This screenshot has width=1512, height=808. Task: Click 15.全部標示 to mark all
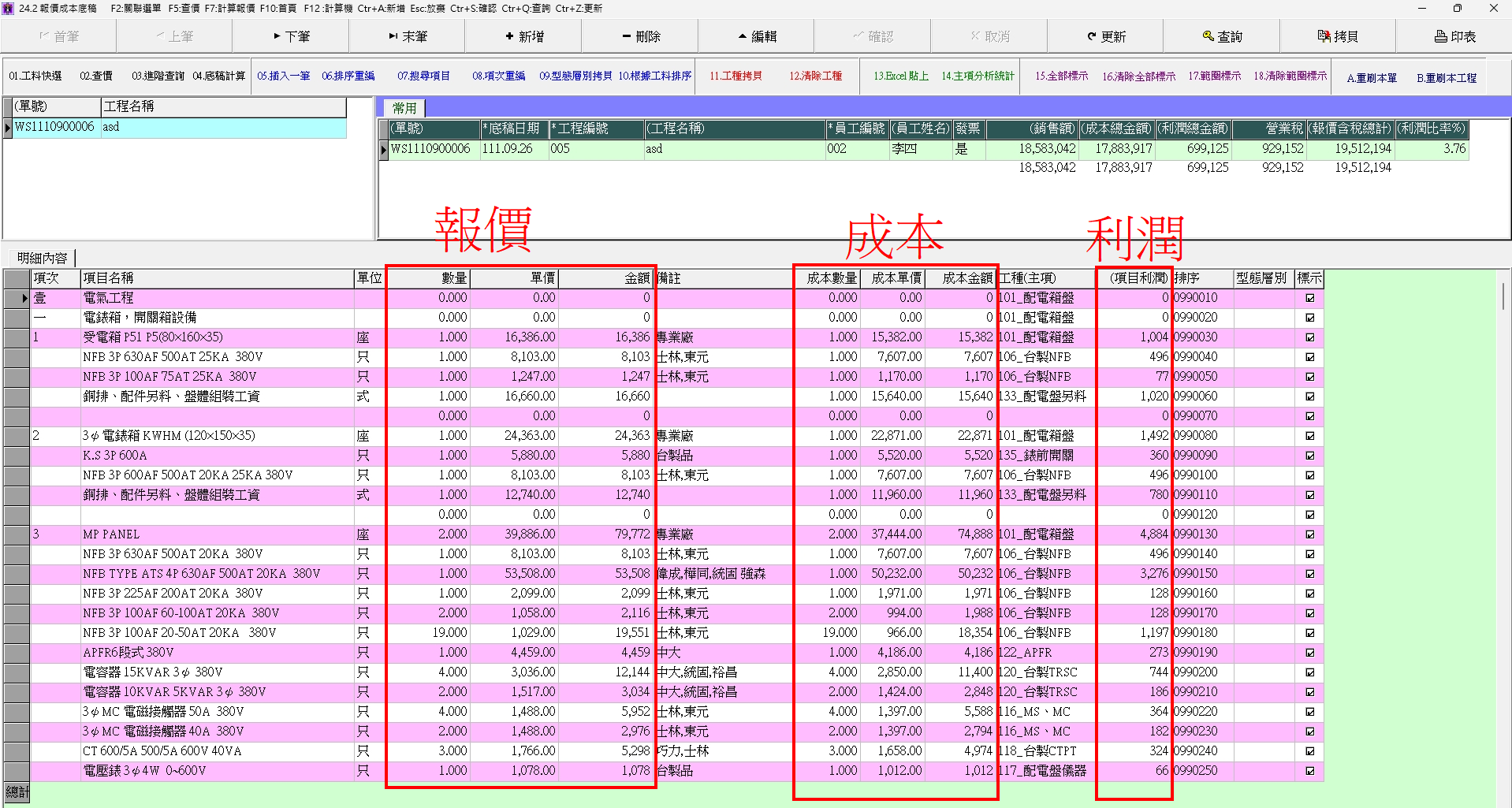pos(1062,76)
